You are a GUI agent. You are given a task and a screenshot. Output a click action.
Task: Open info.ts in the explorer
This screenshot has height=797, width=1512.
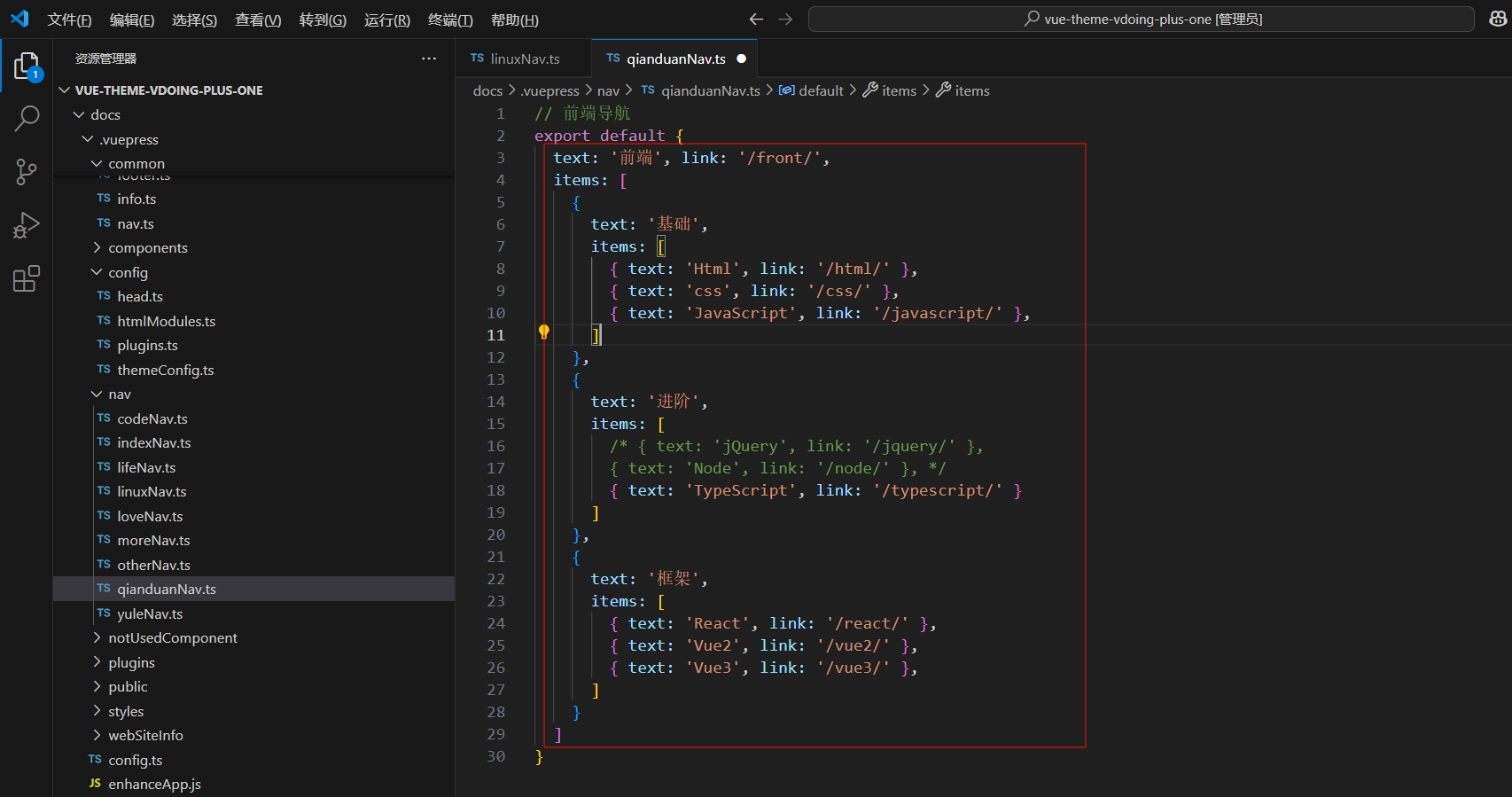point(253,199)
